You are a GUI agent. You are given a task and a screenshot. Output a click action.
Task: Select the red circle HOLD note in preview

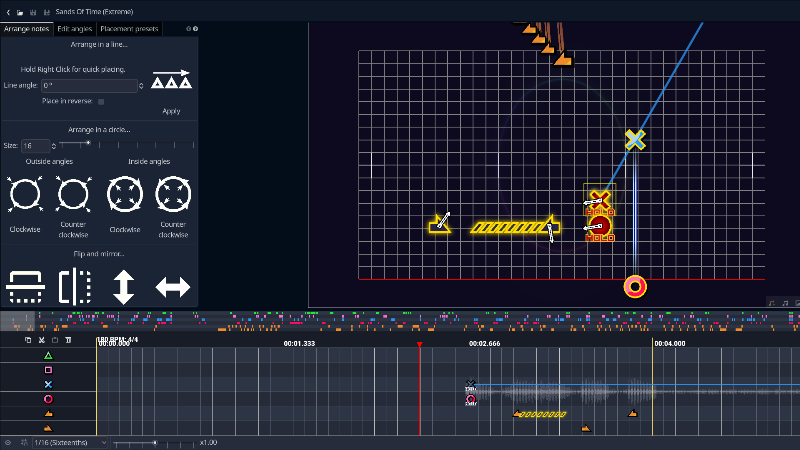[x=600, y=228]
